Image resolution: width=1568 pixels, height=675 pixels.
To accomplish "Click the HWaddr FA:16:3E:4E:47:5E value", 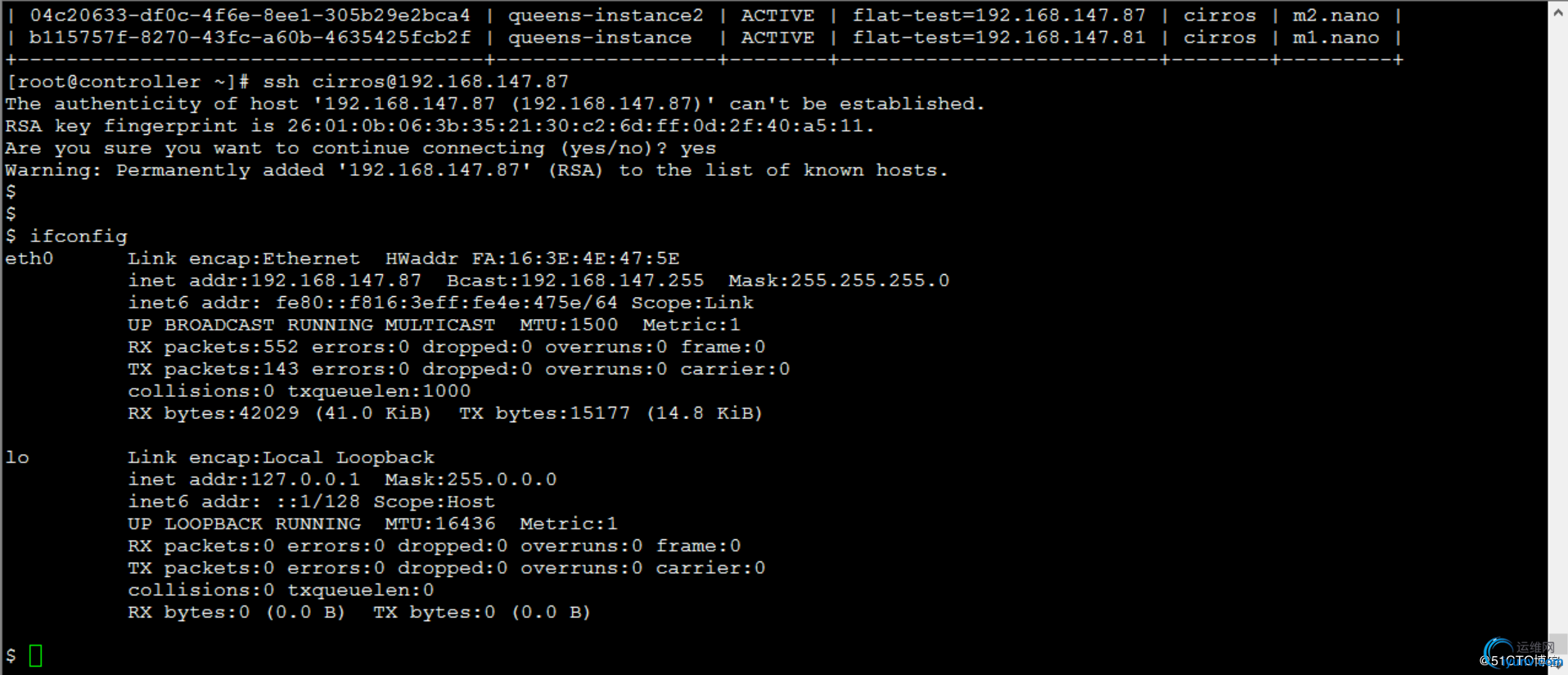I will [532, 259].
